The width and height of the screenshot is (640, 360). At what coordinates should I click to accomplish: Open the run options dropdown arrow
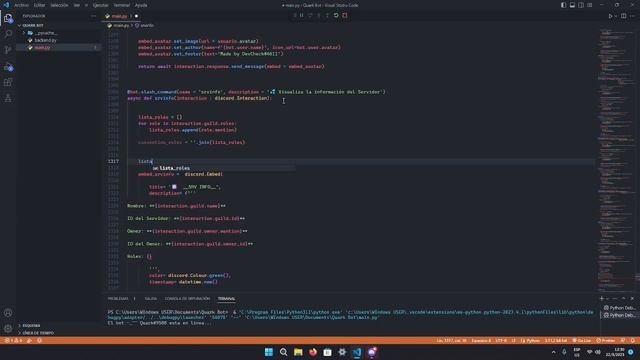coord(616,16)
